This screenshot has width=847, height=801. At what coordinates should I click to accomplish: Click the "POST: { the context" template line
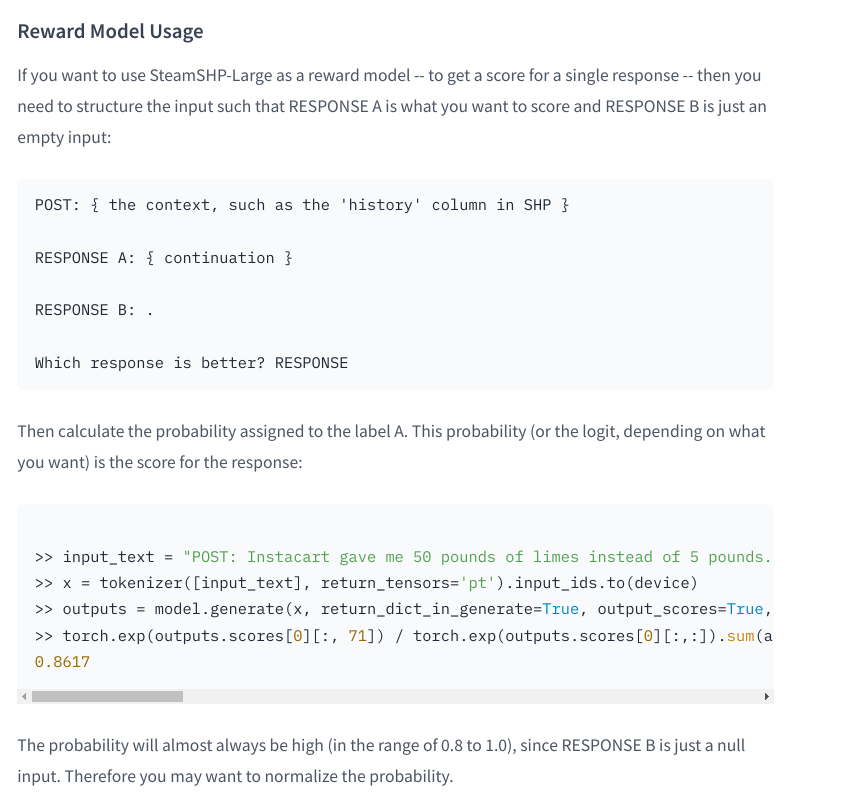coord(302,205)
